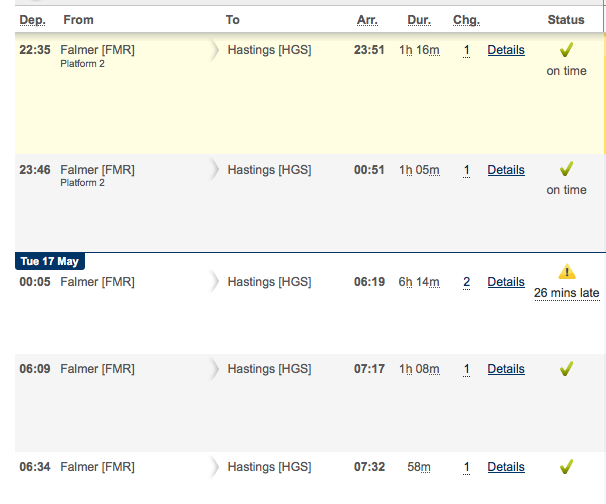Click the 1 change link for 22:35 train

point(466,50)
